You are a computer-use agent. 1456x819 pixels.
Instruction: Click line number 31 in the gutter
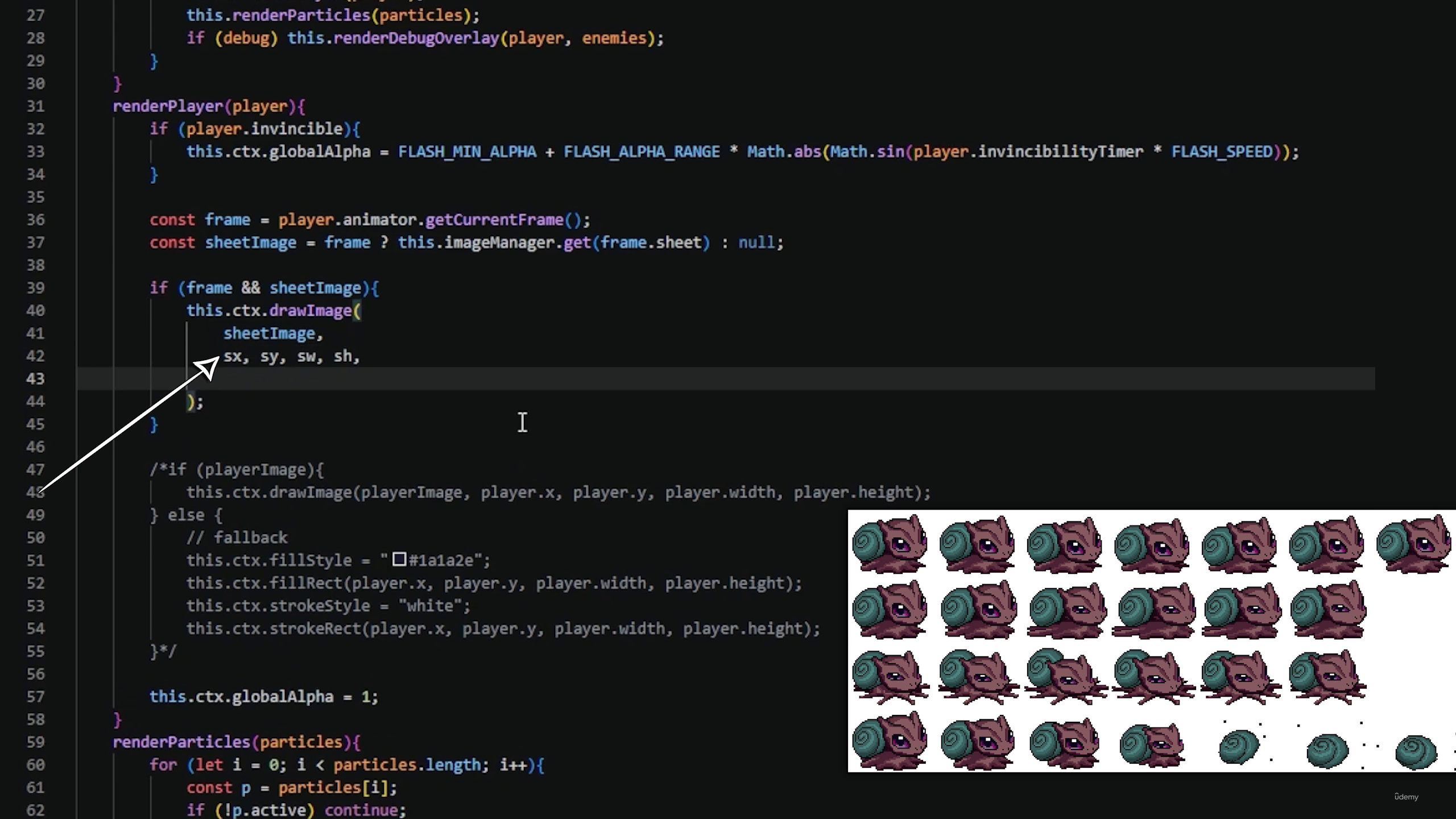35,106
